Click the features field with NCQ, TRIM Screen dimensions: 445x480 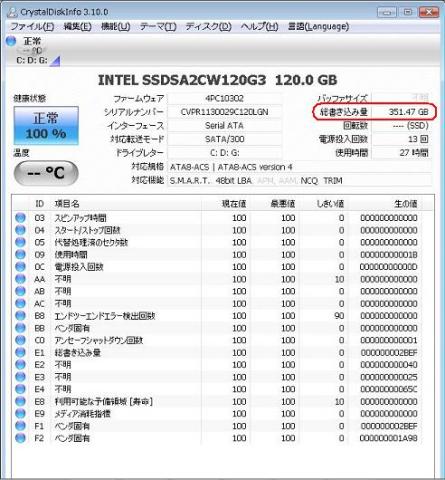pos(299,181)
